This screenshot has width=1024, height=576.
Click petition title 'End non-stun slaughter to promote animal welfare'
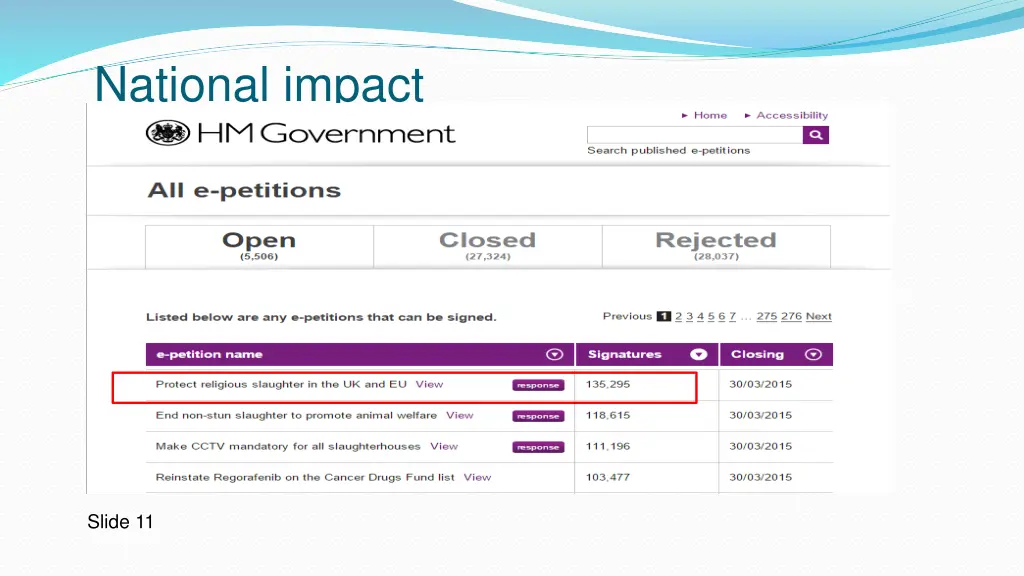pos(296,415)
